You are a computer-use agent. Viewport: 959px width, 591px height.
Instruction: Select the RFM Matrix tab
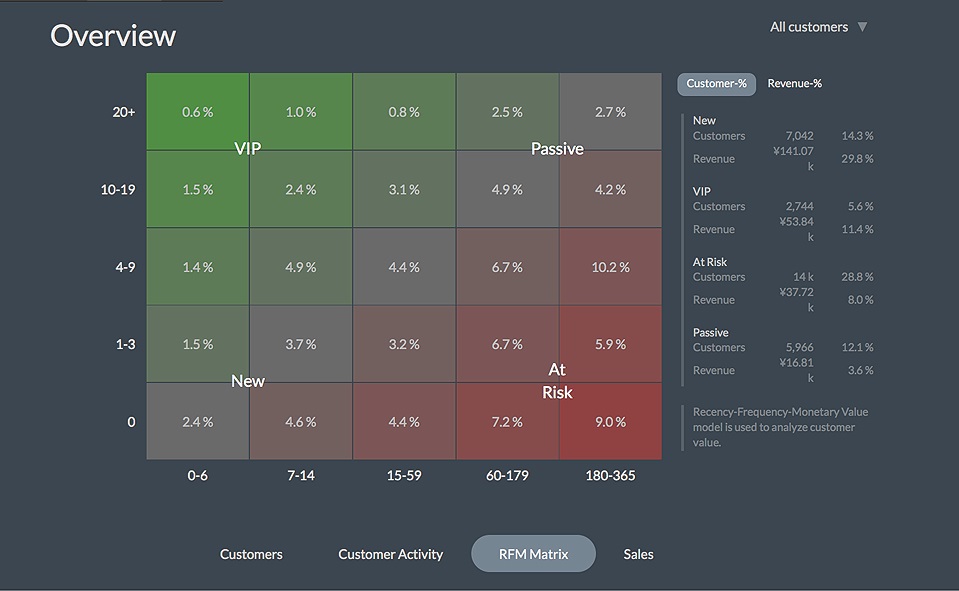pyautogui.click(x=533, y=554)
